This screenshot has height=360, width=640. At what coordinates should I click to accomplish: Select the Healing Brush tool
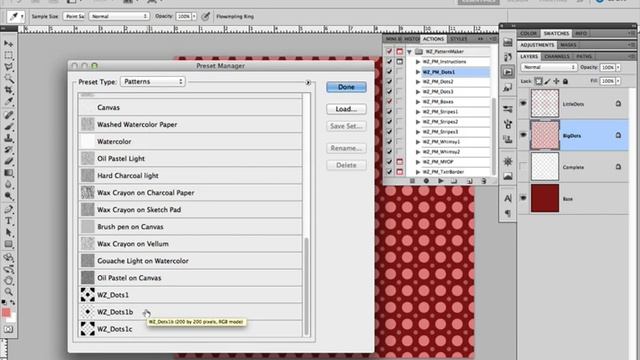pyautogui.click(x=8, y=115)
